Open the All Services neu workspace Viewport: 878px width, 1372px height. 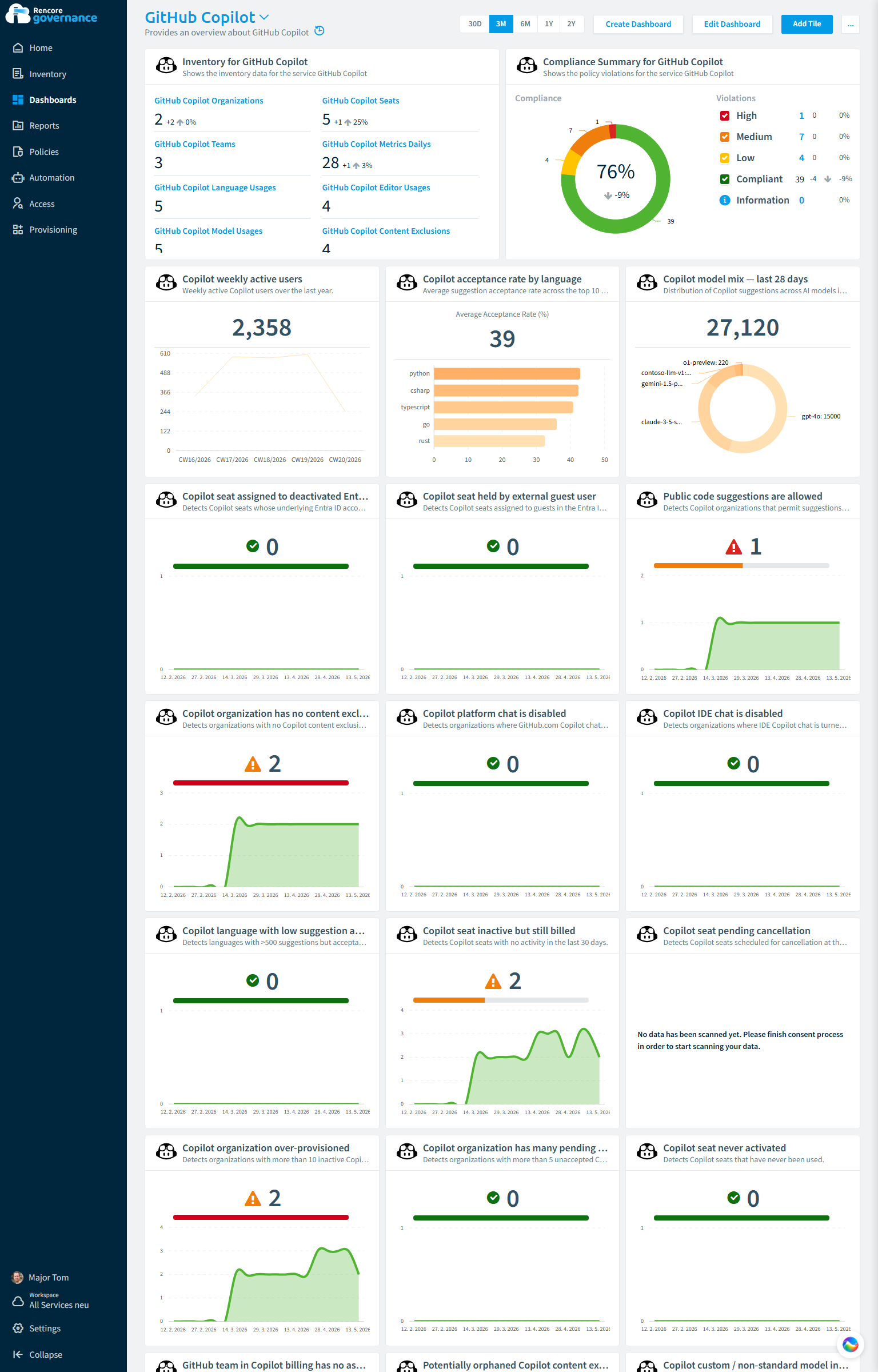(59, 1305)
